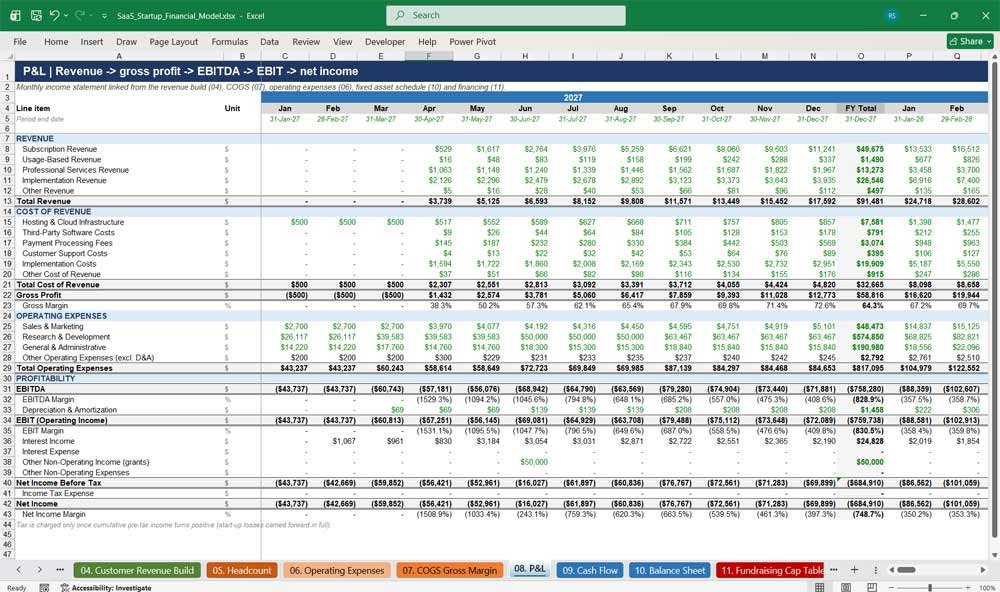Viewport: 1000px width, 592px height.
Task: Go to previous sheet tab arrow
Action: [18, 570]
